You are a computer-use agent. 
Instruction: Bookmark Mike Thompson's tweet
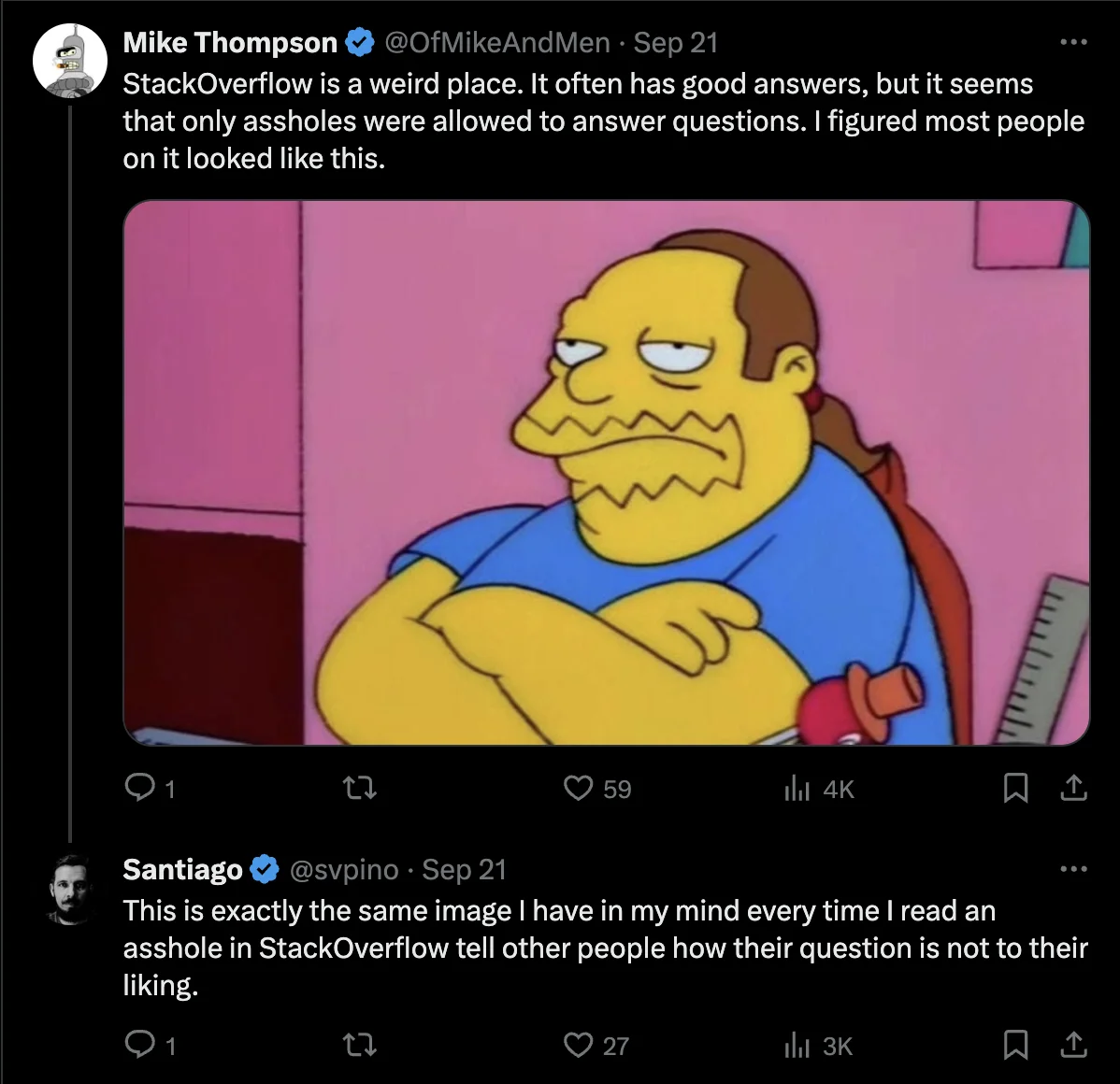pyautogui.click(x=1015, y=789)
